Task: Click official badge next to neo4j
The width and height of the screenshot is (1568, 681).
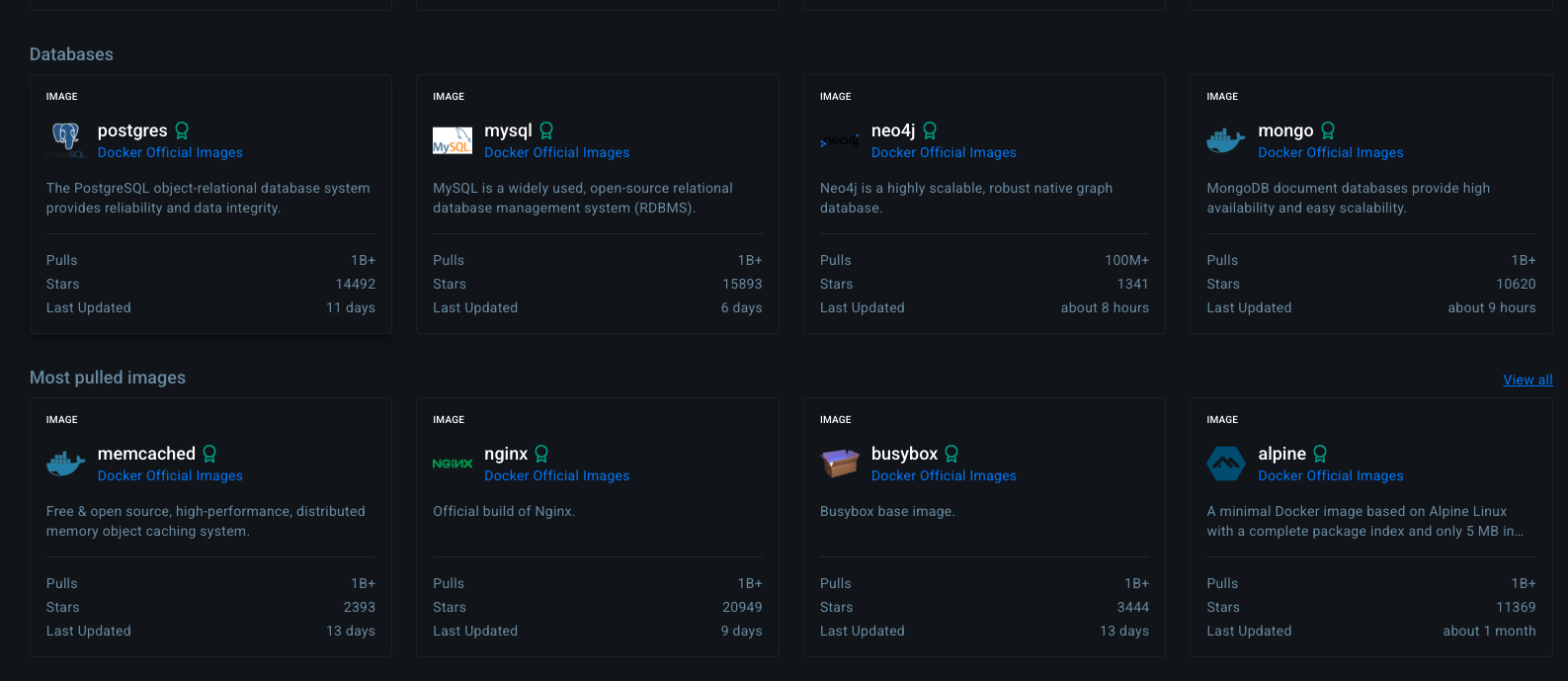Action: tap(930, 130)
